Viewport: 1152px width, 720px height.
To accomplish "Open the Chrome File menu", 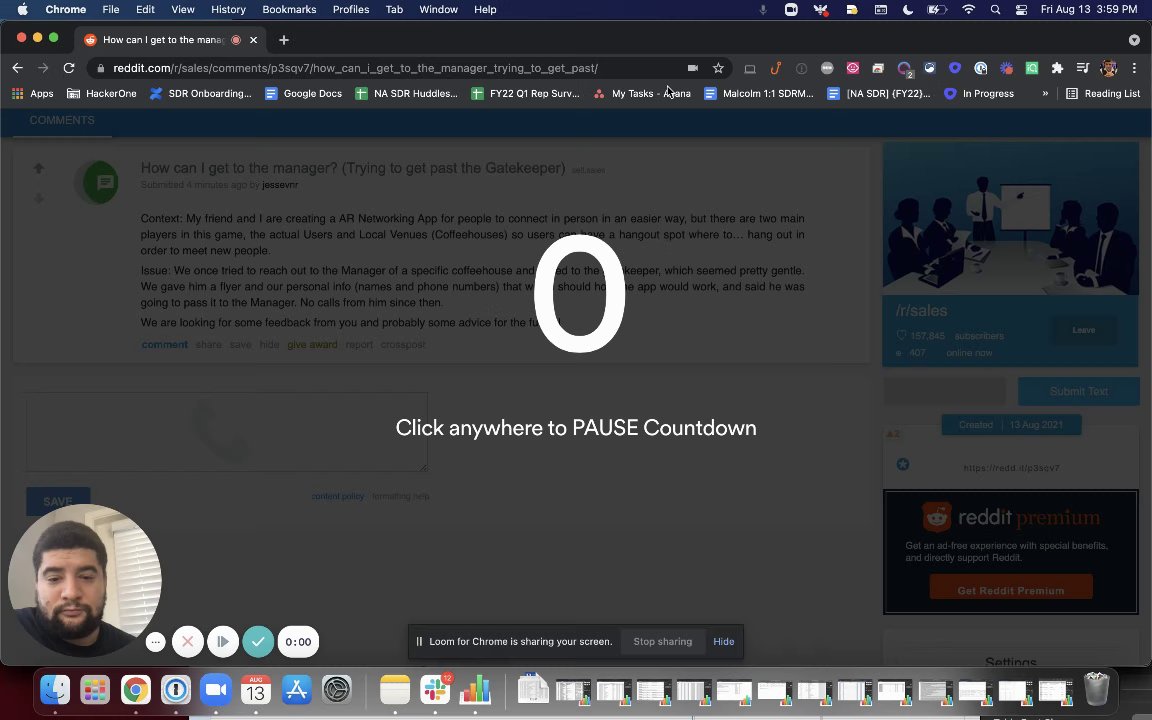I will (x=111, y=10).
